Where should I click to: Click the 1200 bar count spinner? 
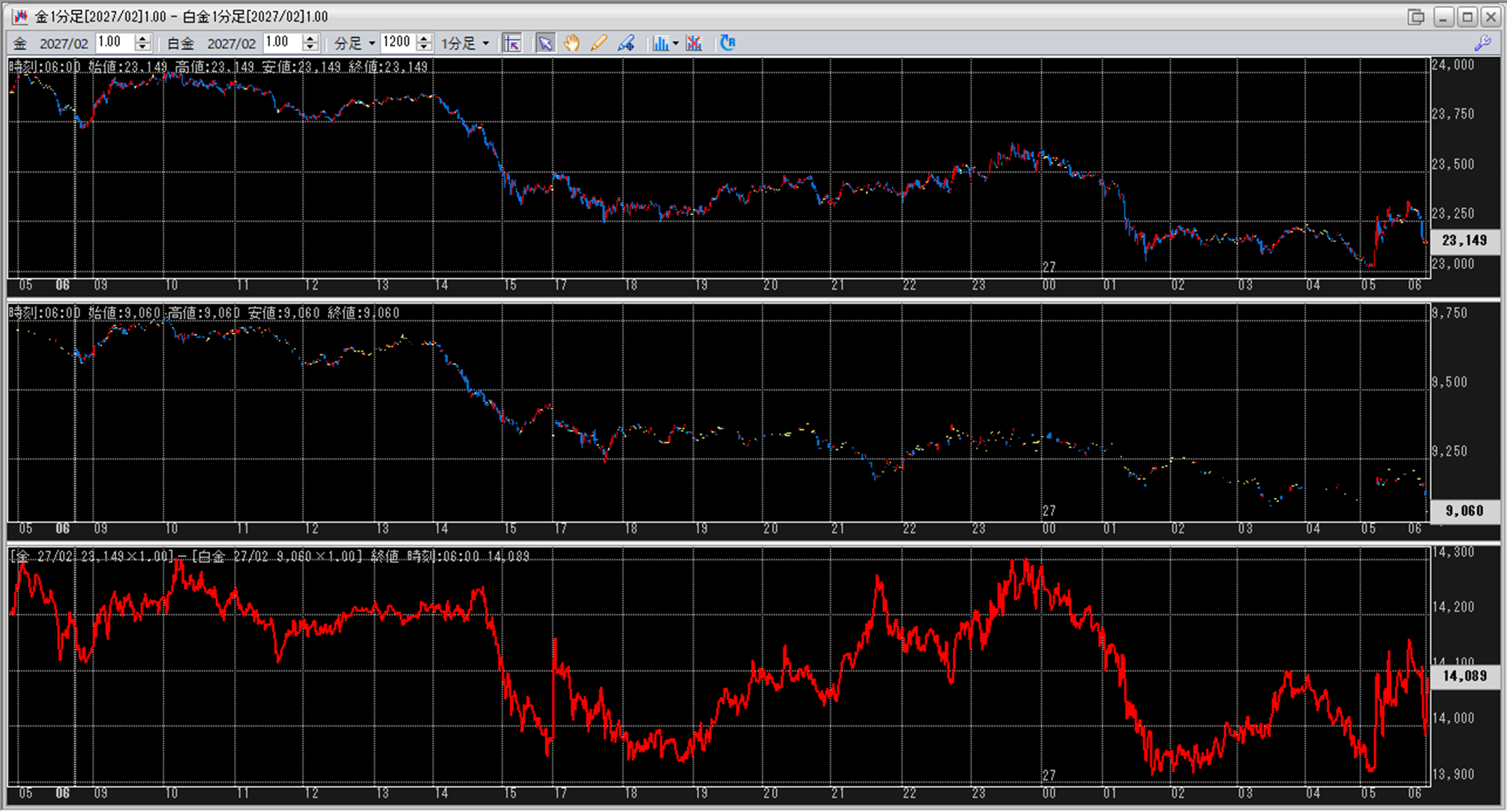(425, 43)
